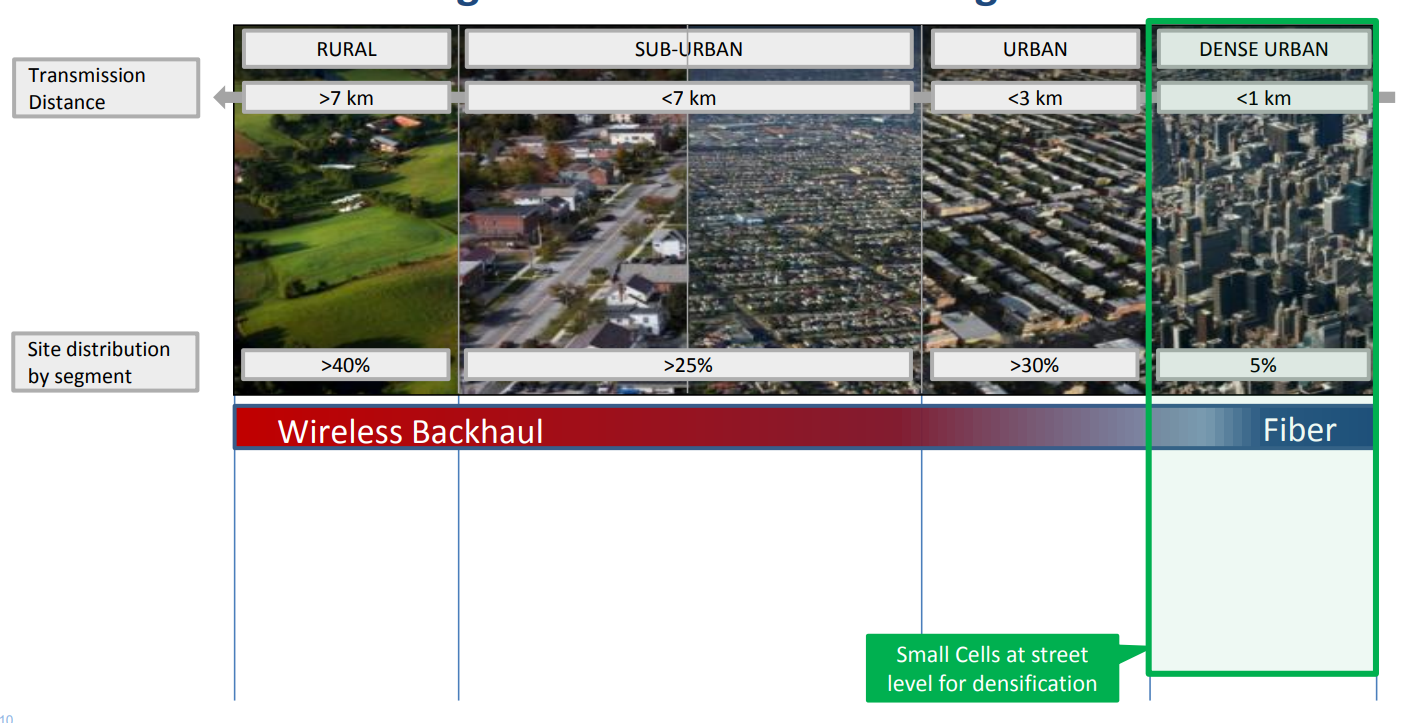Click the <1 km distance value
1411x723 pixels.
[x=1263, y=98]
